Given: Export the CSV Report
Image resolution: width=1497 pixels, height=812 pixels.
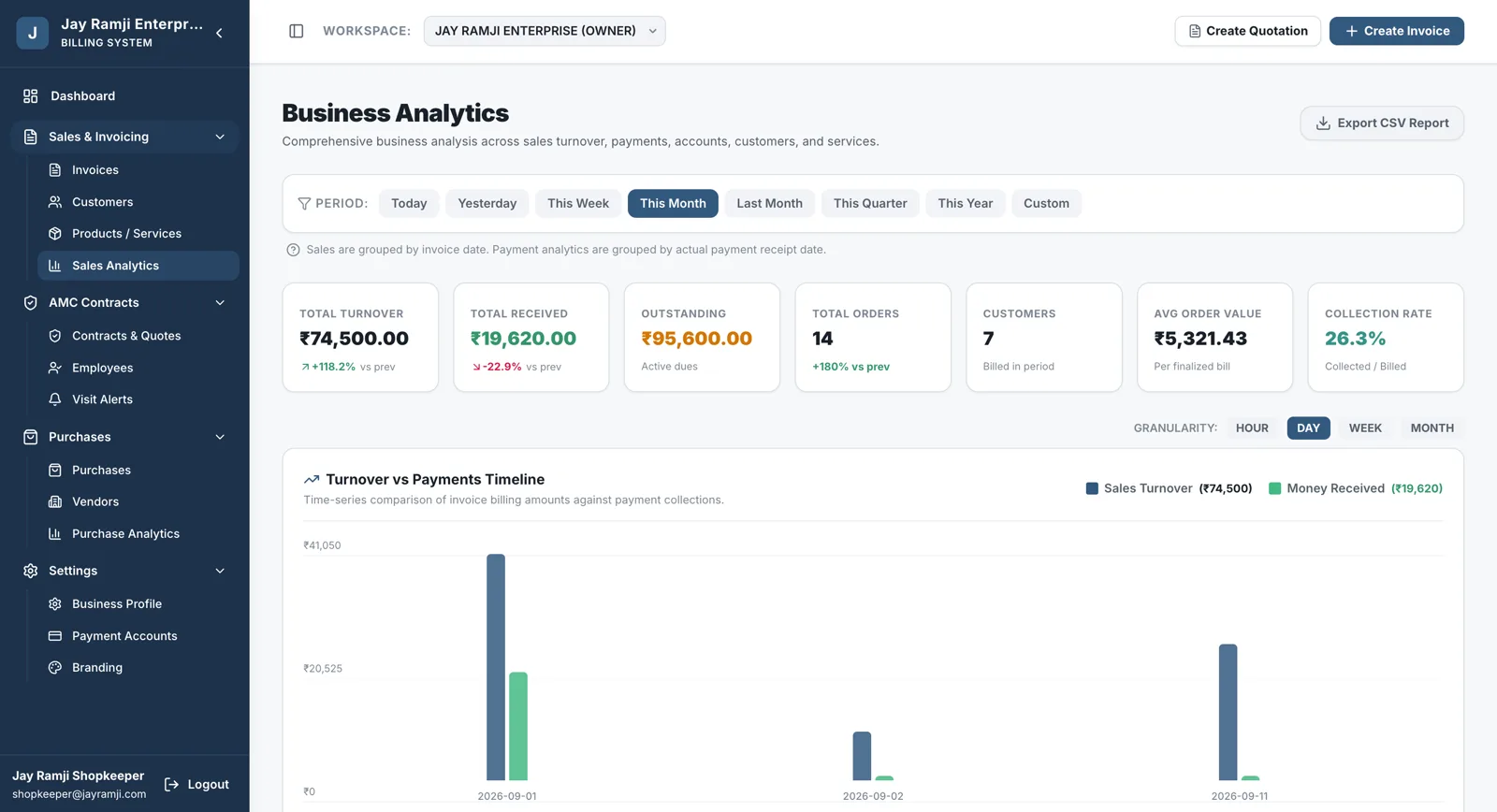Looking at the screenshot, I should 1382,123.
